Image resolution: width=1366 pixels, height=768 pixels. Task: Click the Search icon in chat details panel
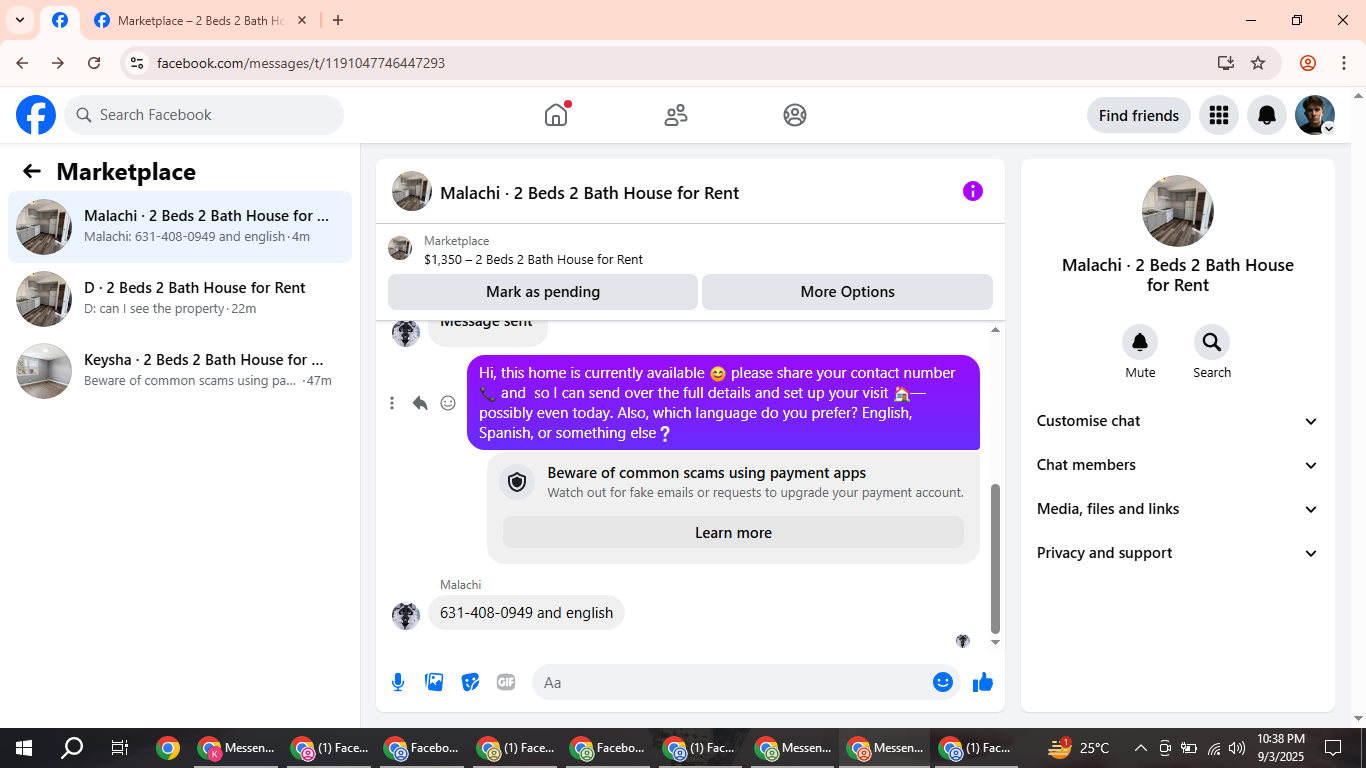tap(1212, 343)
